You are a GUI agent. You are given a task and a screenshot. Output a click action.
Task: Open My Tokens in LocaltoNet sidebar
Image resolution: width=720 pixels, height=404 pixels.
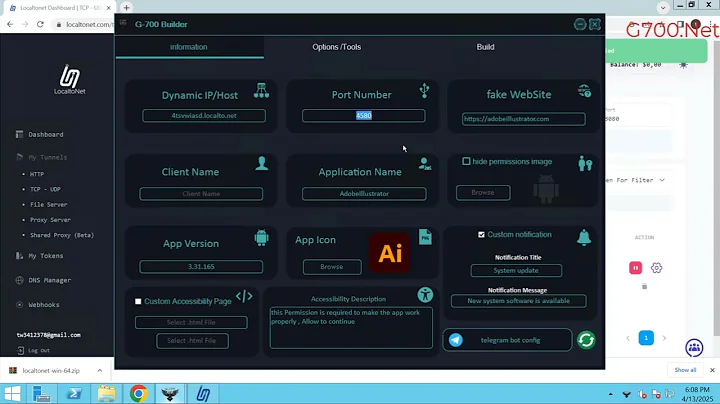(45, 256)
